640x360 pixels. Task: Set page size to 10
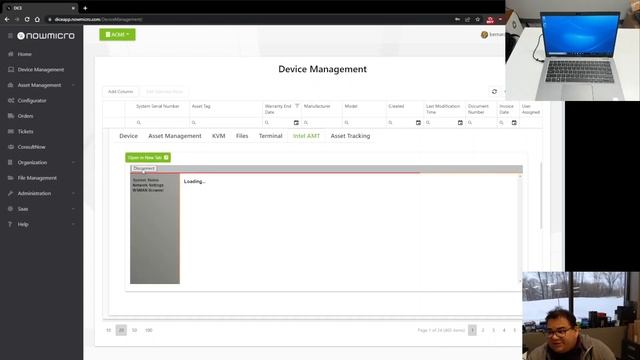pyautogui.click(x=109, y=330)
